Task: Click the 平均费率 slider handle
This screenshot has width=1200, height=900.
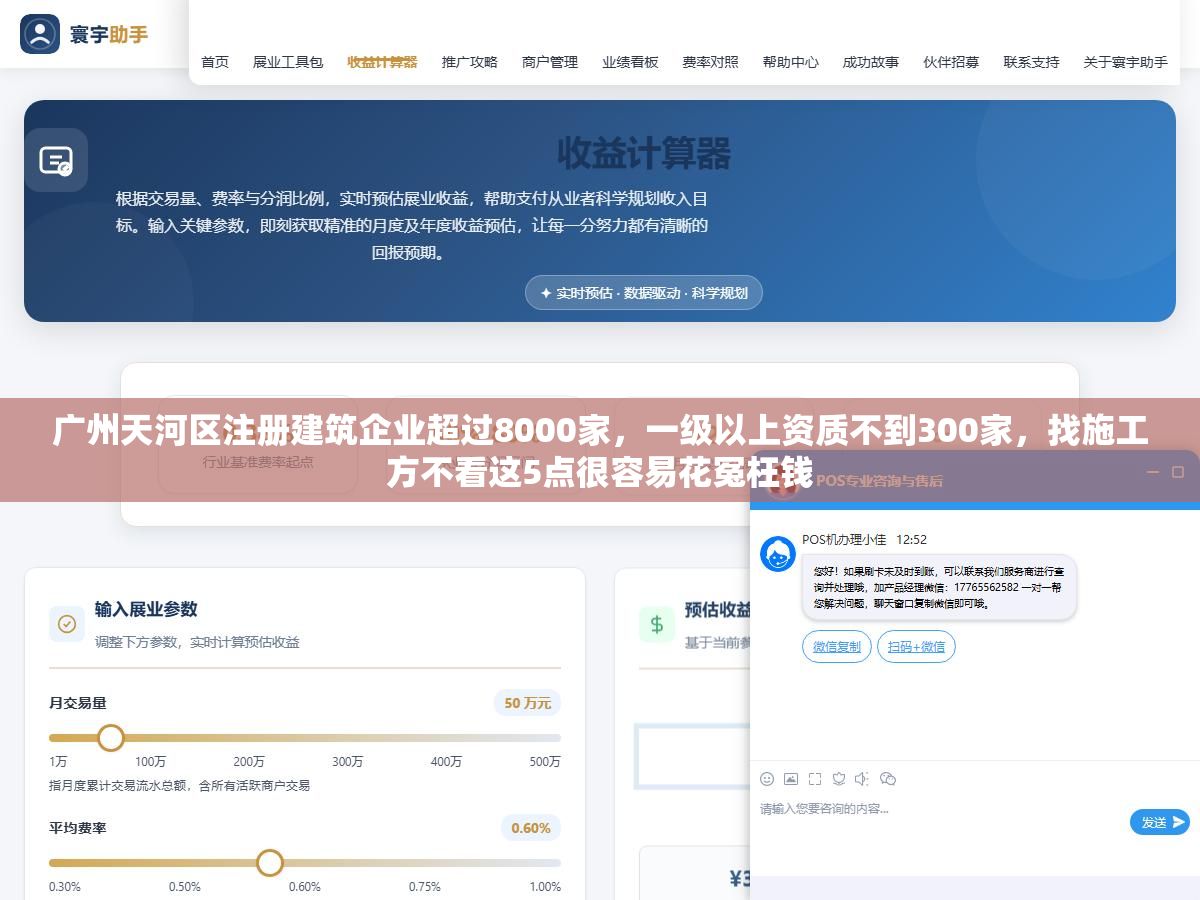Action: tap(270, 863)
